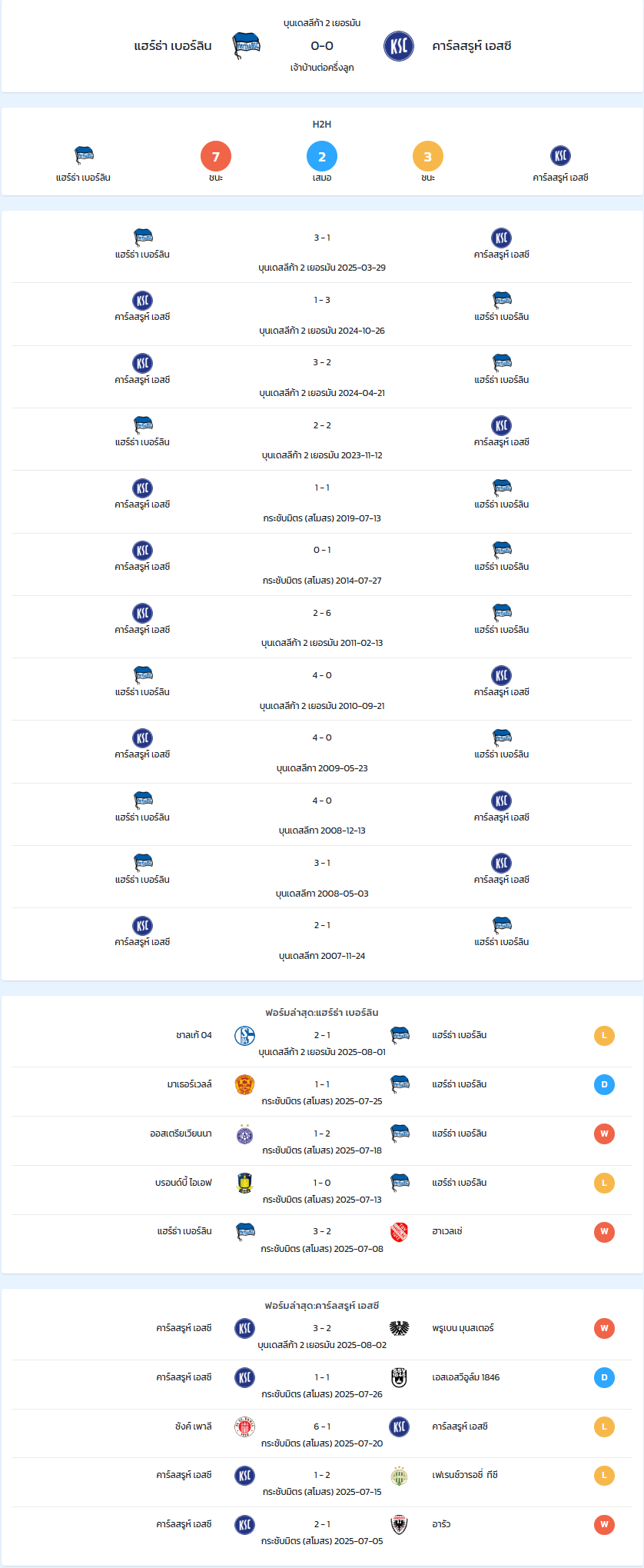The height and width of the screenshot is (1568, 644).
Task: Click the yellow 3 wins circle in H2H
Action: (x=428, y=157)
